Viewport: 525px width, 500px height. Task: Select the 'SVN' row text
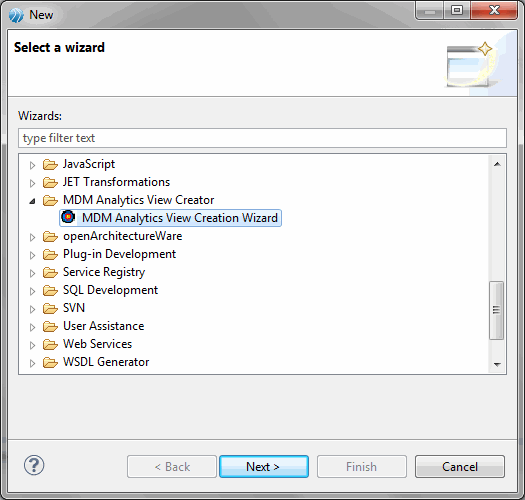[x=74, y=308]
